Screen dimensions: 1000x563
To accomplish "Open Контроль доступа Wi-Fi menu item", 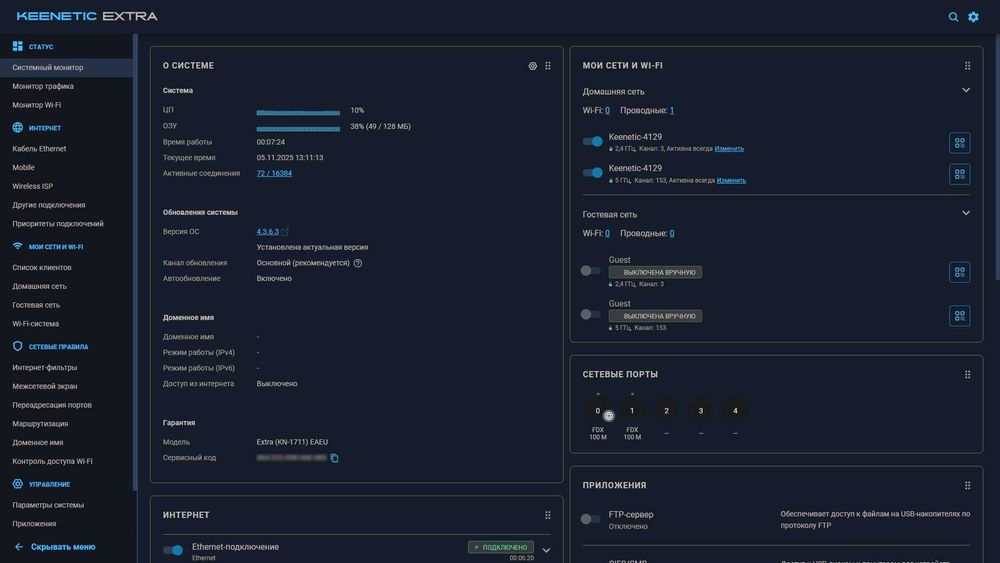I will pos(66,462).
